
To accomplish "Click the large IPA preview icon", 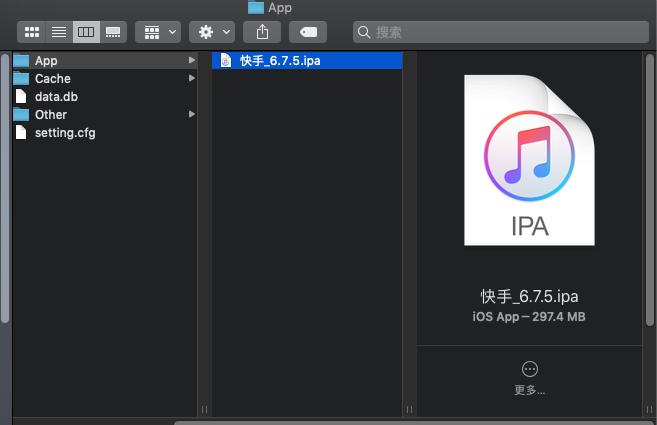I will 529,160.
